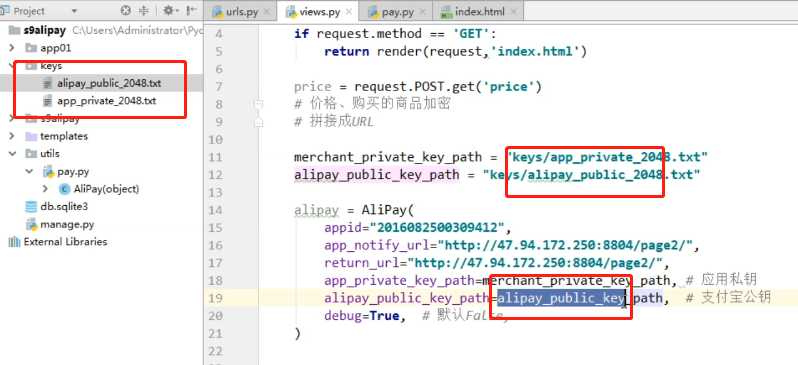Click 'keys/alipay_public_2048.txt' string
Screen dimensions: 798x365
tap(592, 175)
